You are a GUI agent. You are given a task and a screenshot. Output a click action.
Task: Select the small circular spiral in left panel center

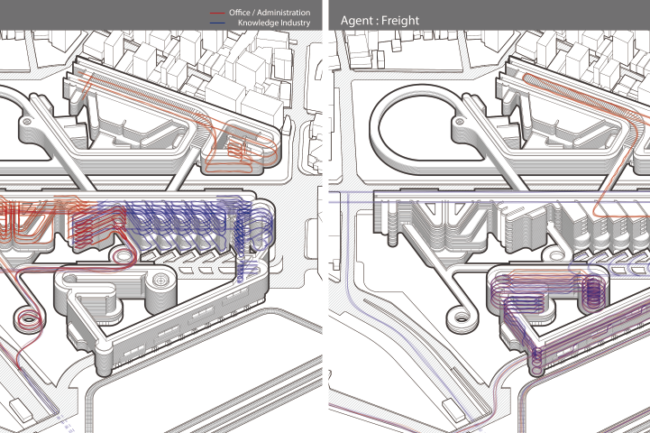(125, 256)
